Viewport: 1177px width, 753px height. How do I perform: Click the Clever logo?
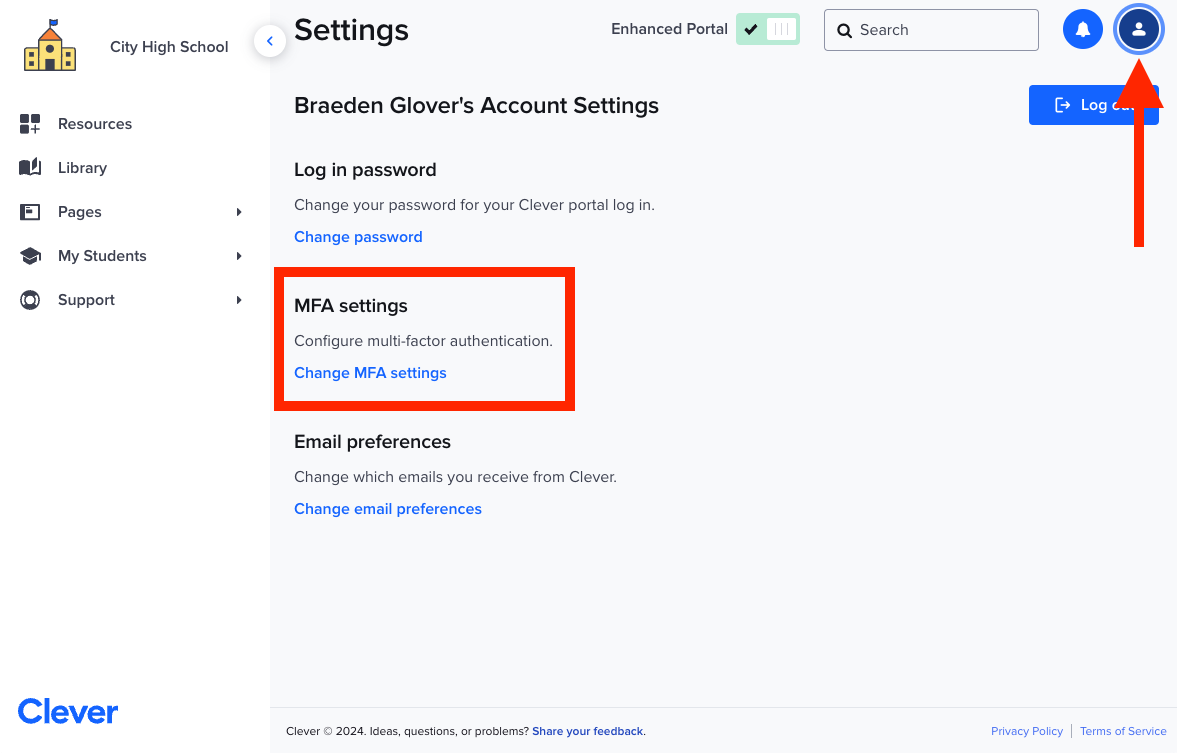pyautogui.click(x=66, y=711)
